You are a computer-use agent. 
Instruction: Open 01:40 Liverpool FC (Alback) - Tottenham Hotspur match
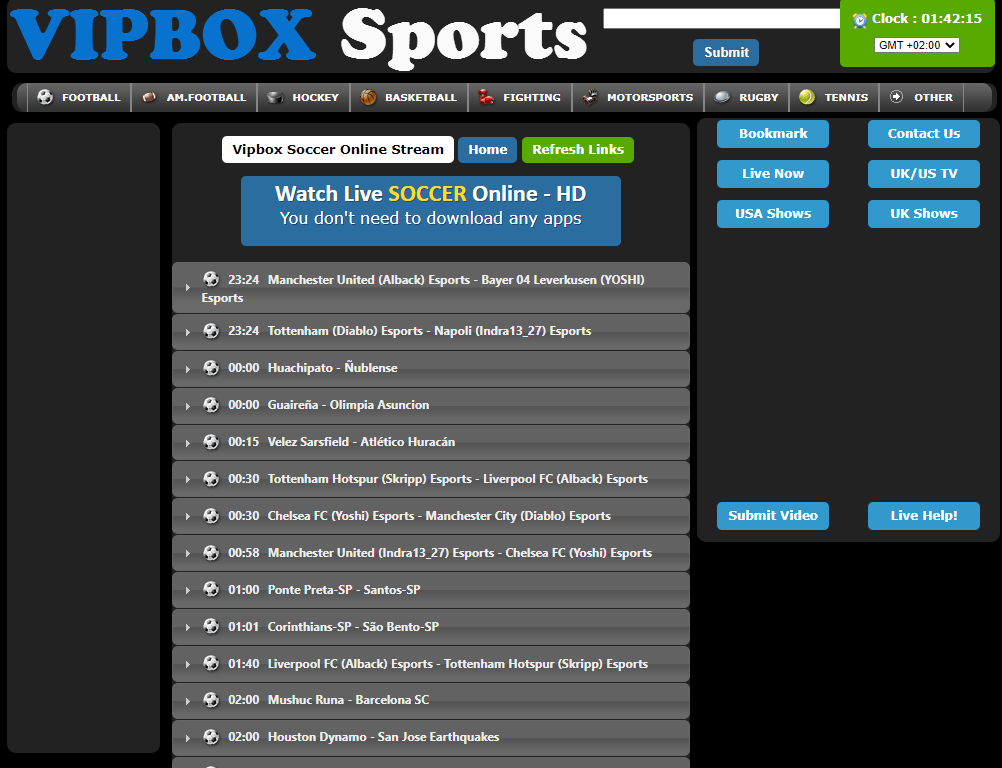coord(431,663)
